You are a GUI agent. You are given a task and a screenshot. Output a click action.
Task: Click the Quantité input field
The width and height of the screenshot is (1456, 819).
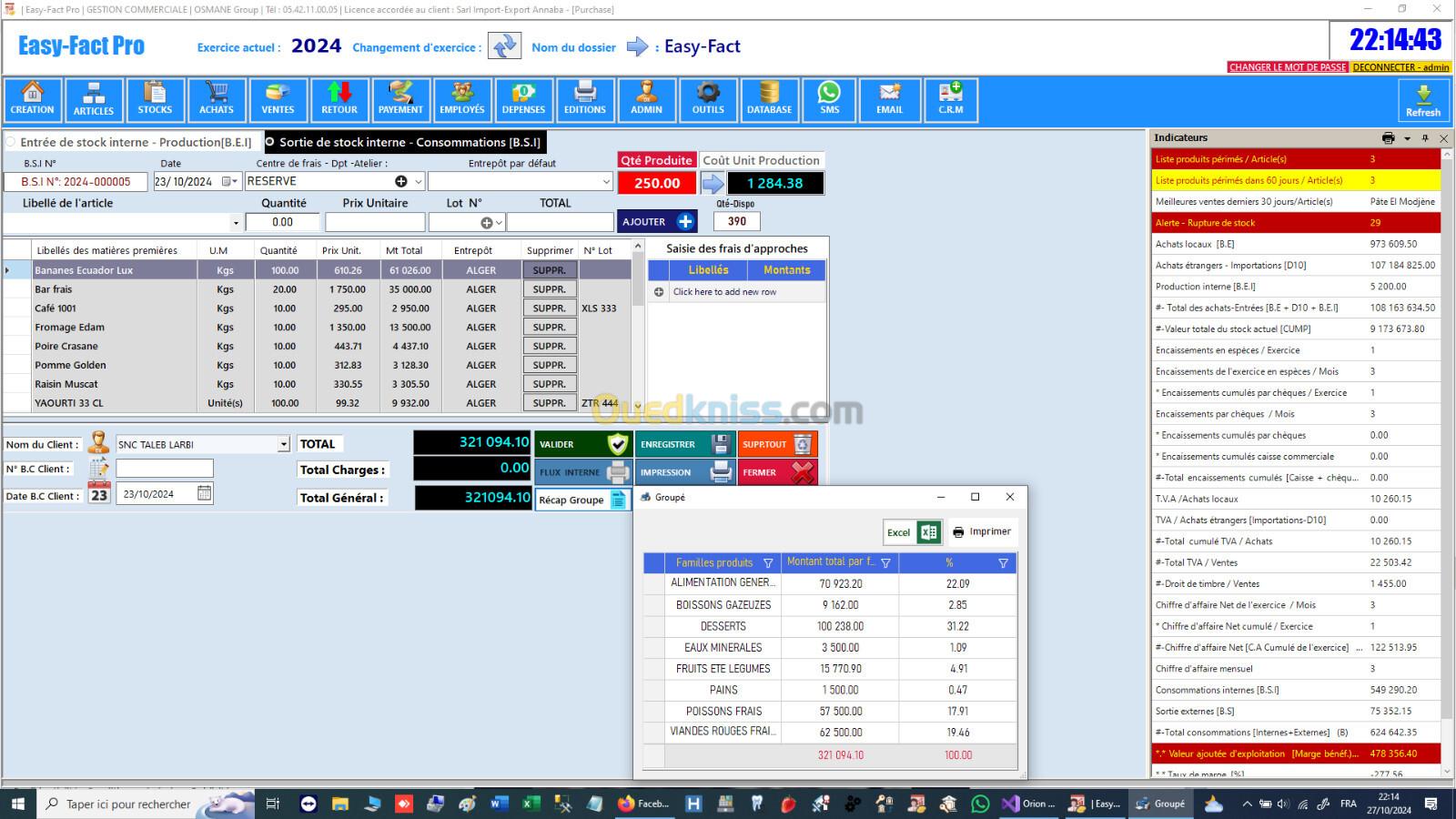[283, 222]
